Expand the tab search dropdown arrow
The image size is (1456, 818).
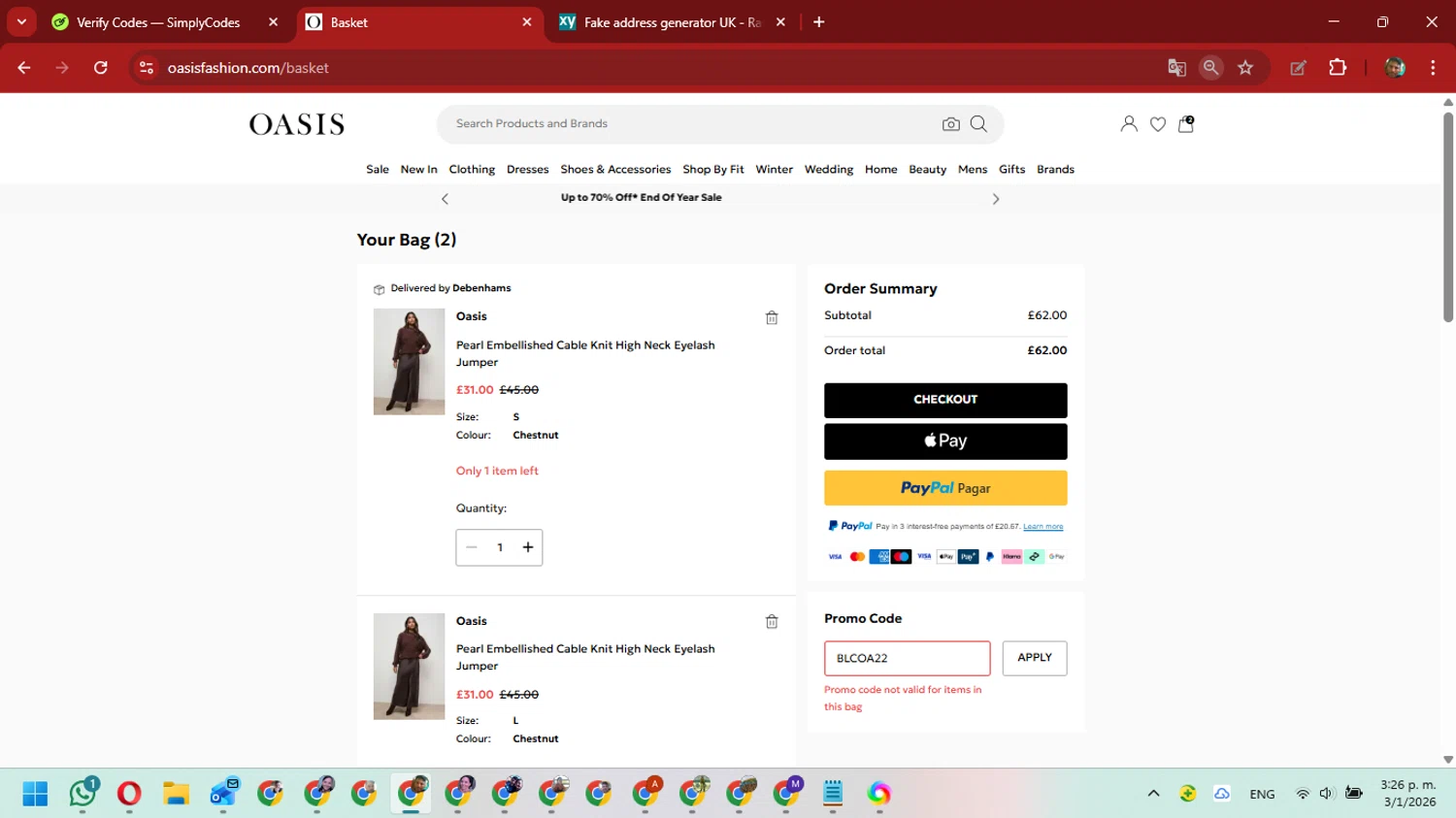(21, 22)
